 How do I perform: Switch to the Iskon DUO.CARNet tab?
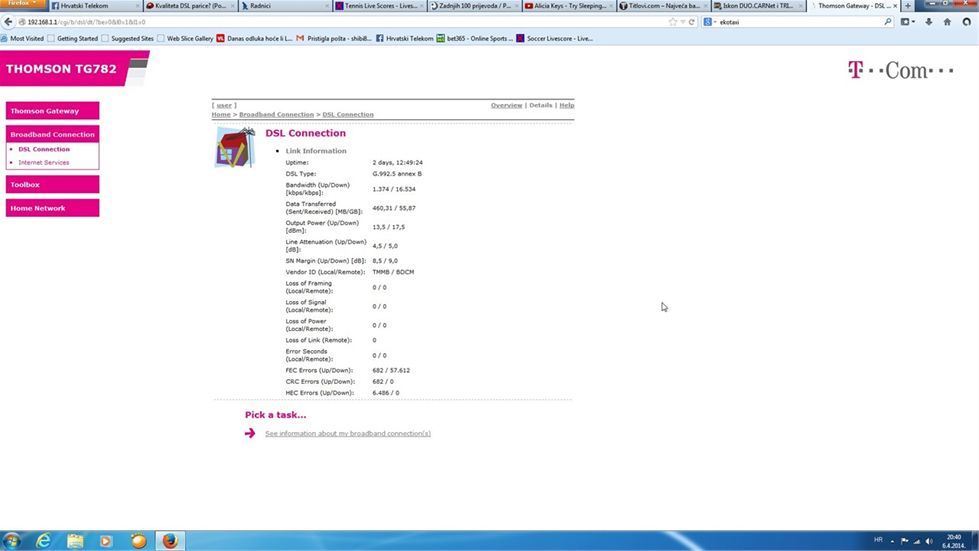[x=759, y=6]
